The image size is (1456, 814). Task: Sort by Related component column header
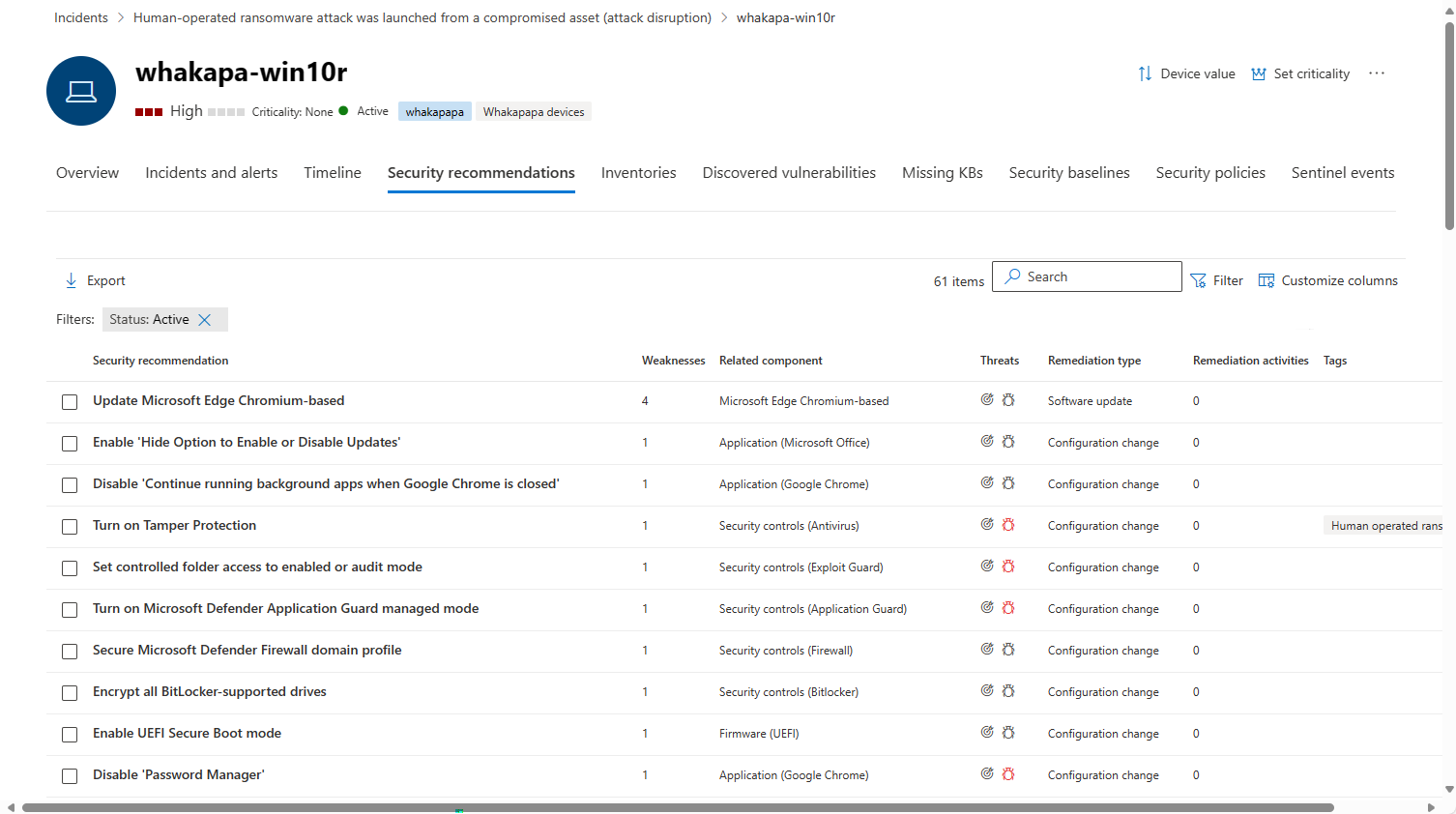tap(771, 361)
